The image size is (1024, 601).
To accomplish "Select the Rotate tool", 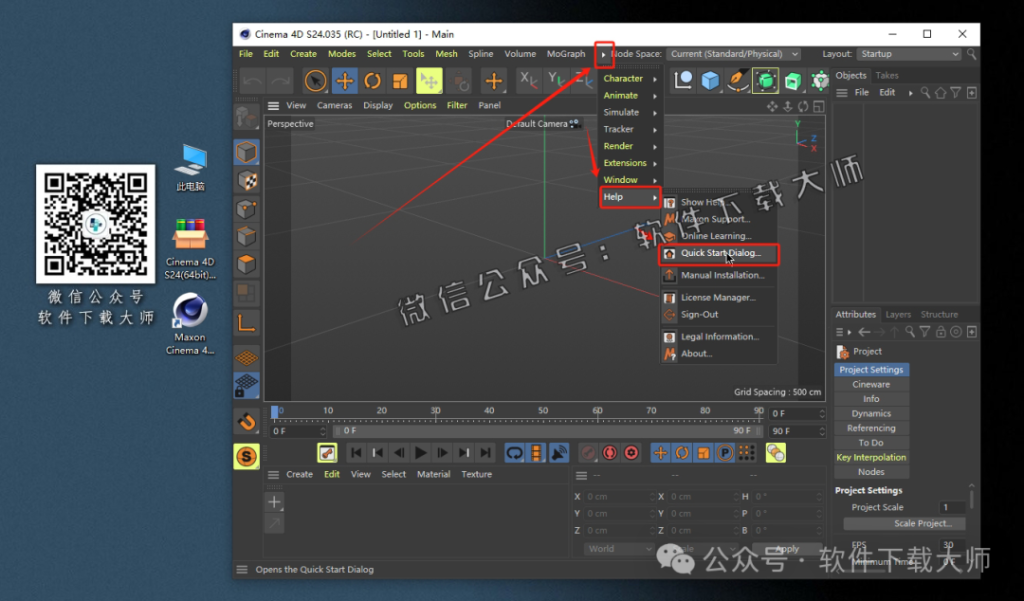I will tap(373, 80).
